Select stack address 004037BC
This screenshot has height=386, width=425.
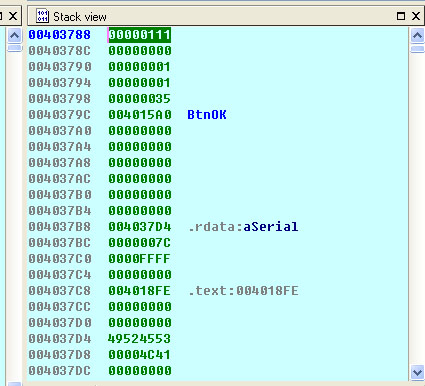(x=59, y=243)
